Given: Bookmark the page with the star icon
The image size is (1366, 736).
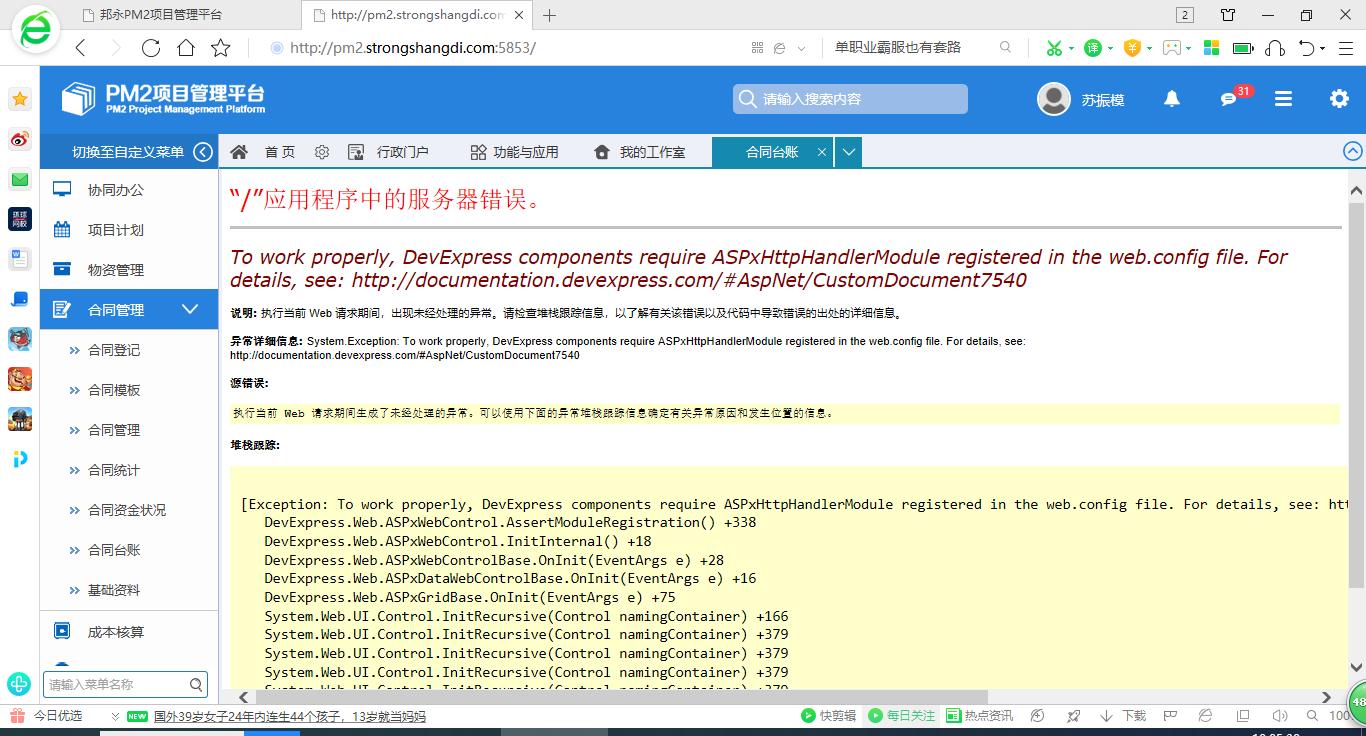Looking at the screenshot, I should [221, 48].
